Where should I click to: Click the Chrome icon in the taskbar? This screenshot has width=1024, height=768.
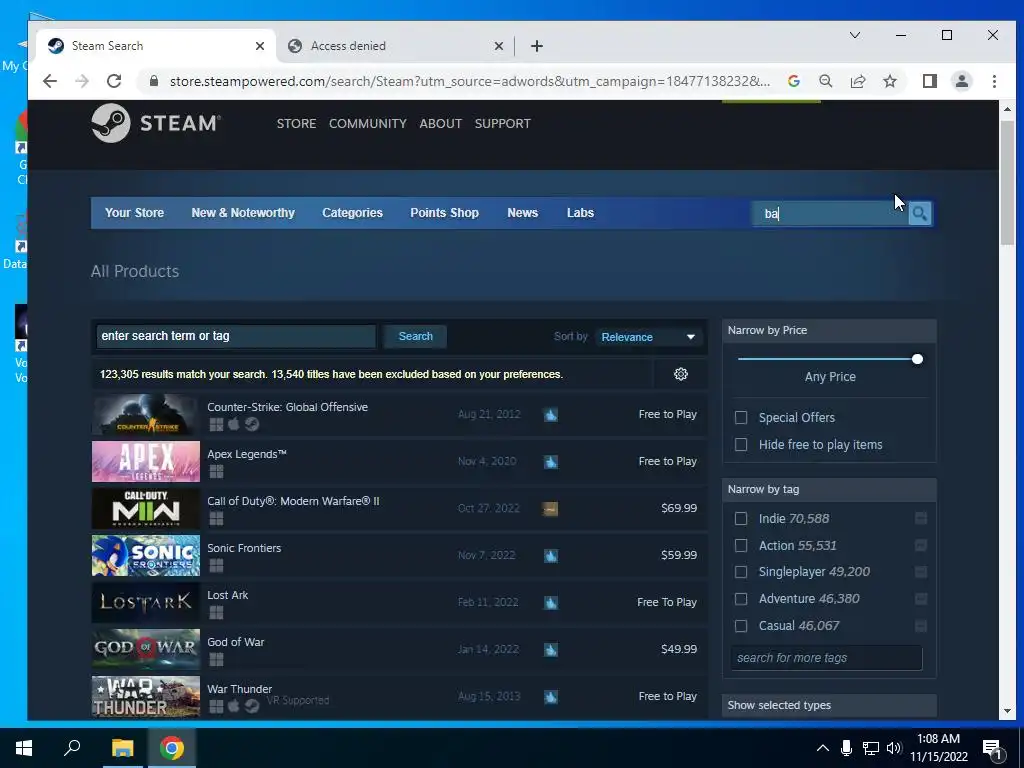pos(172,748)
